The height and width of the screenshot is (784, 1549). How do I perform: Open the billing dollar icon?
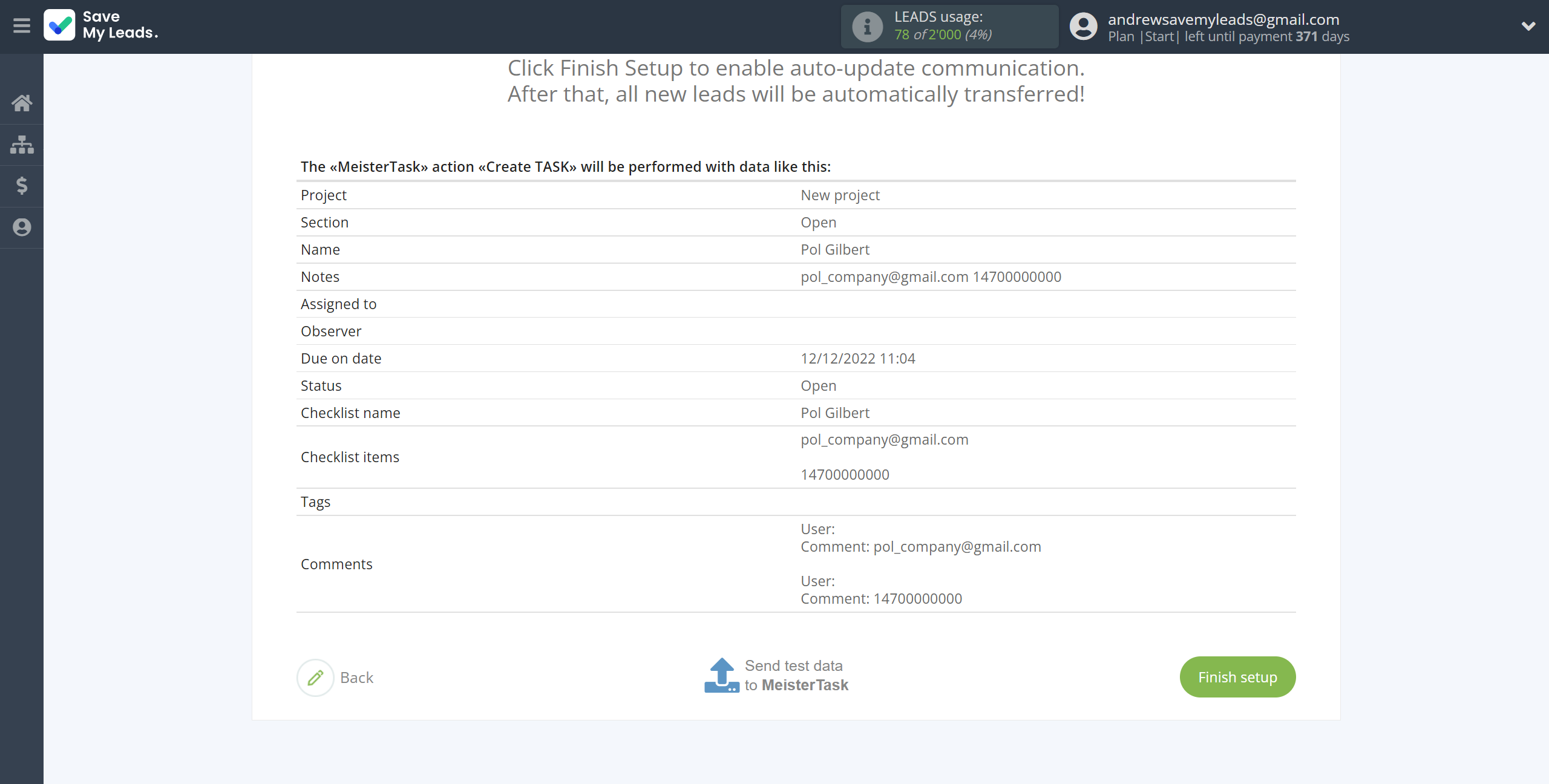[22, 186]
